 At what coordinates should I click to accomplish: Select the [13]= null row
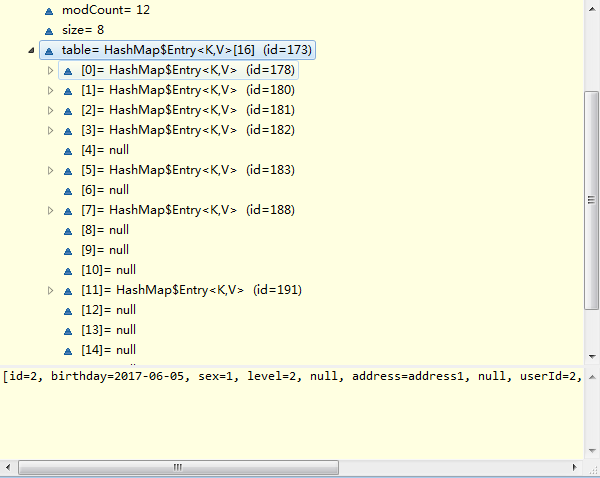(108, 330)
